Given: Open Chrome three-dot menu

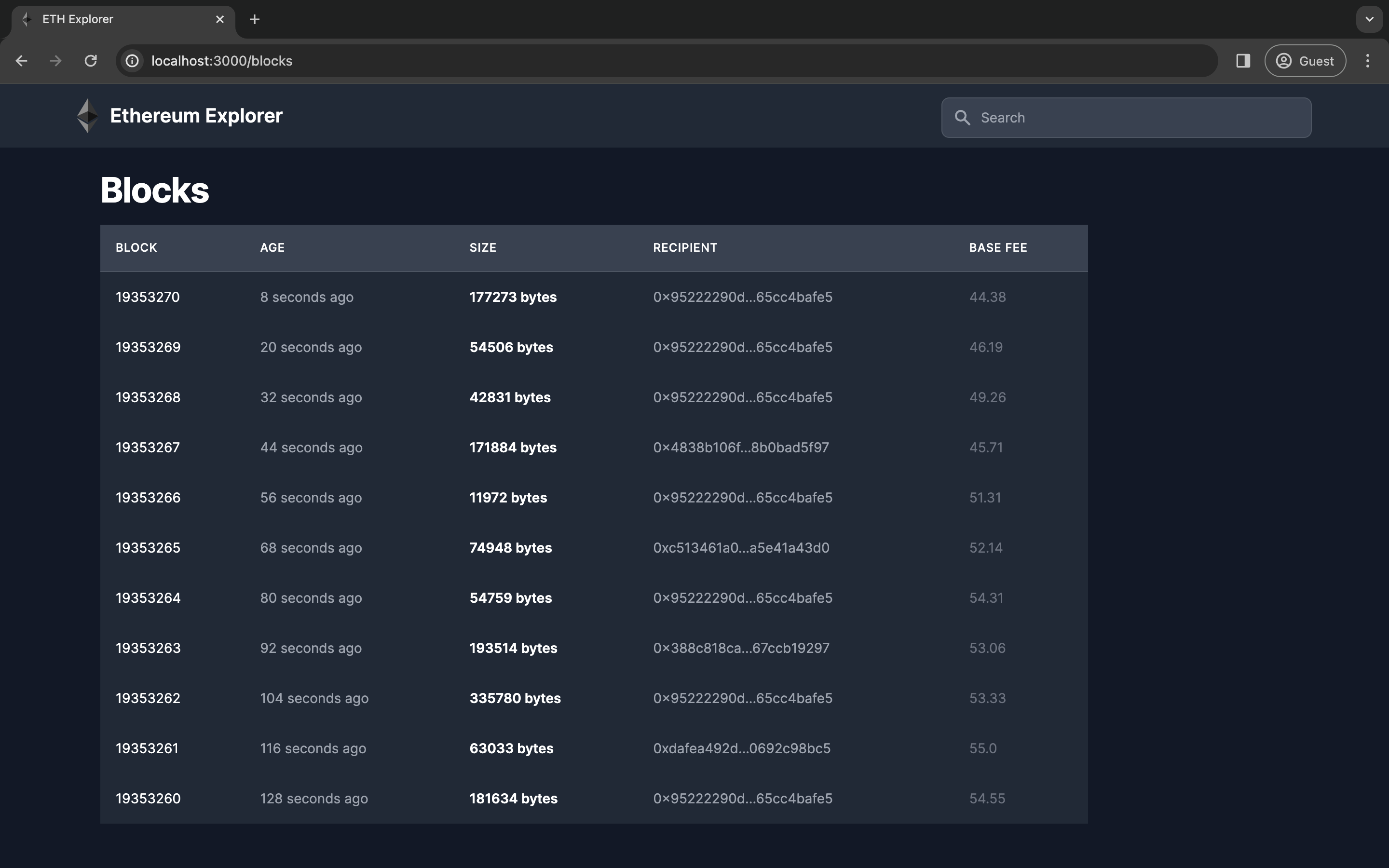Looking at the screenshot, I should coord(1368,61).
